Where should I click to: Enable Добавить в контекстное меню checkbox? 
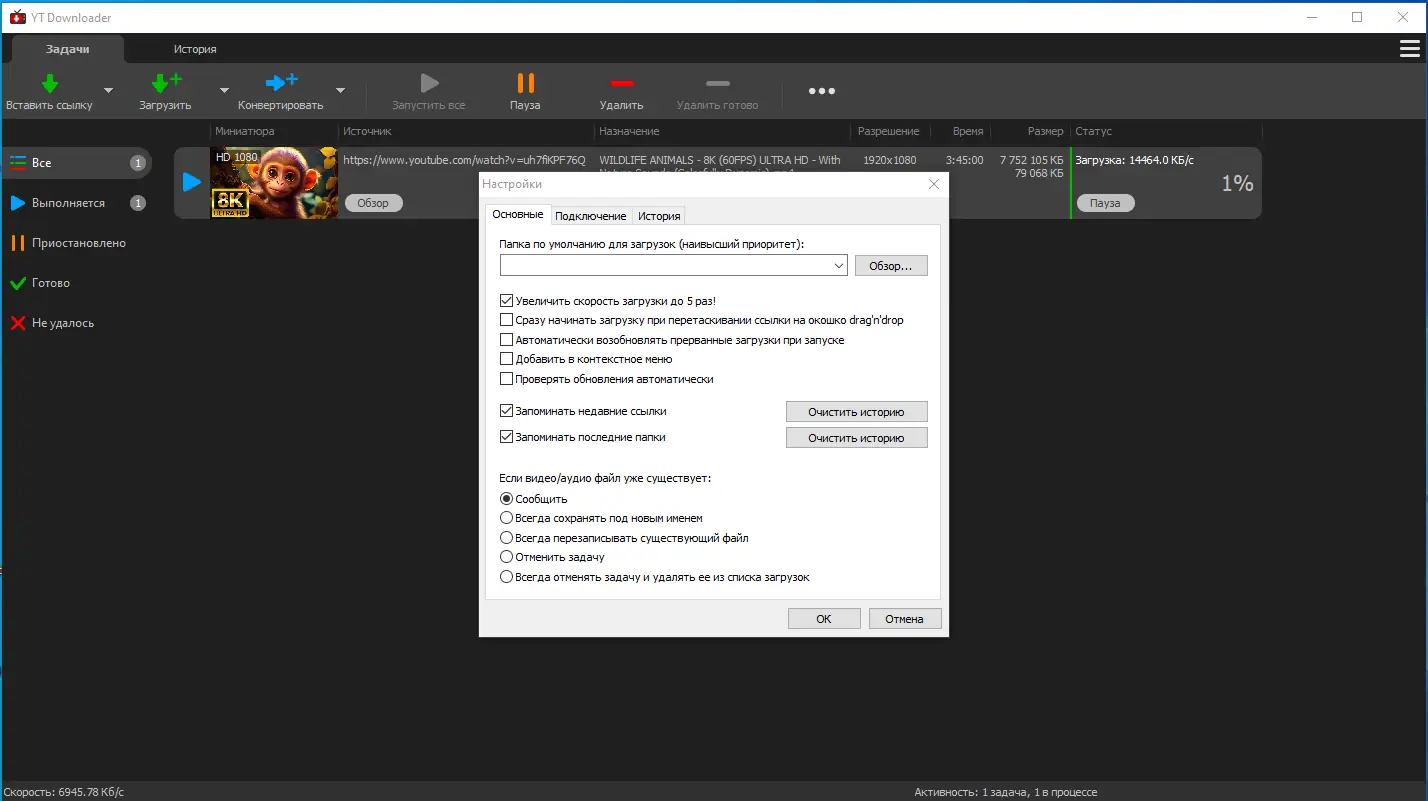coord(506,359)
